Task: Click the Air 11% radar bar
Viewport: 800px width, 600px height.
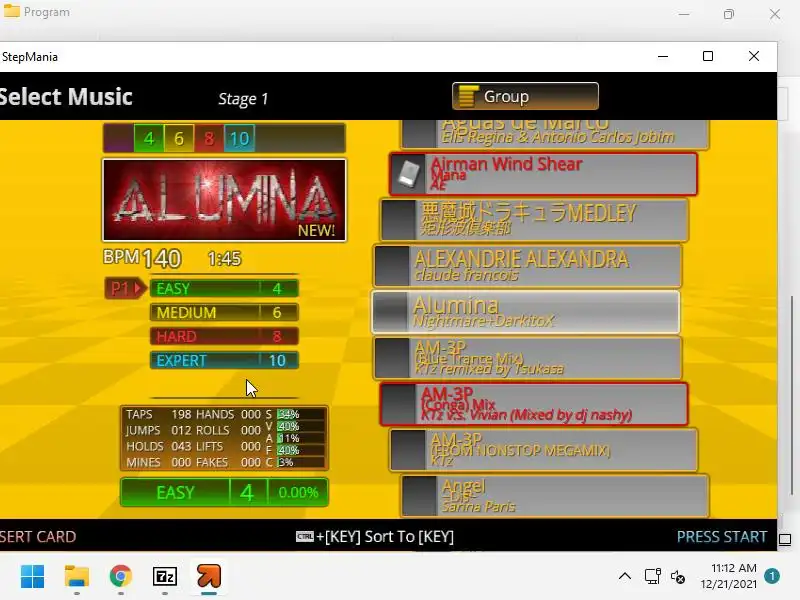Action: click(301, 438)
